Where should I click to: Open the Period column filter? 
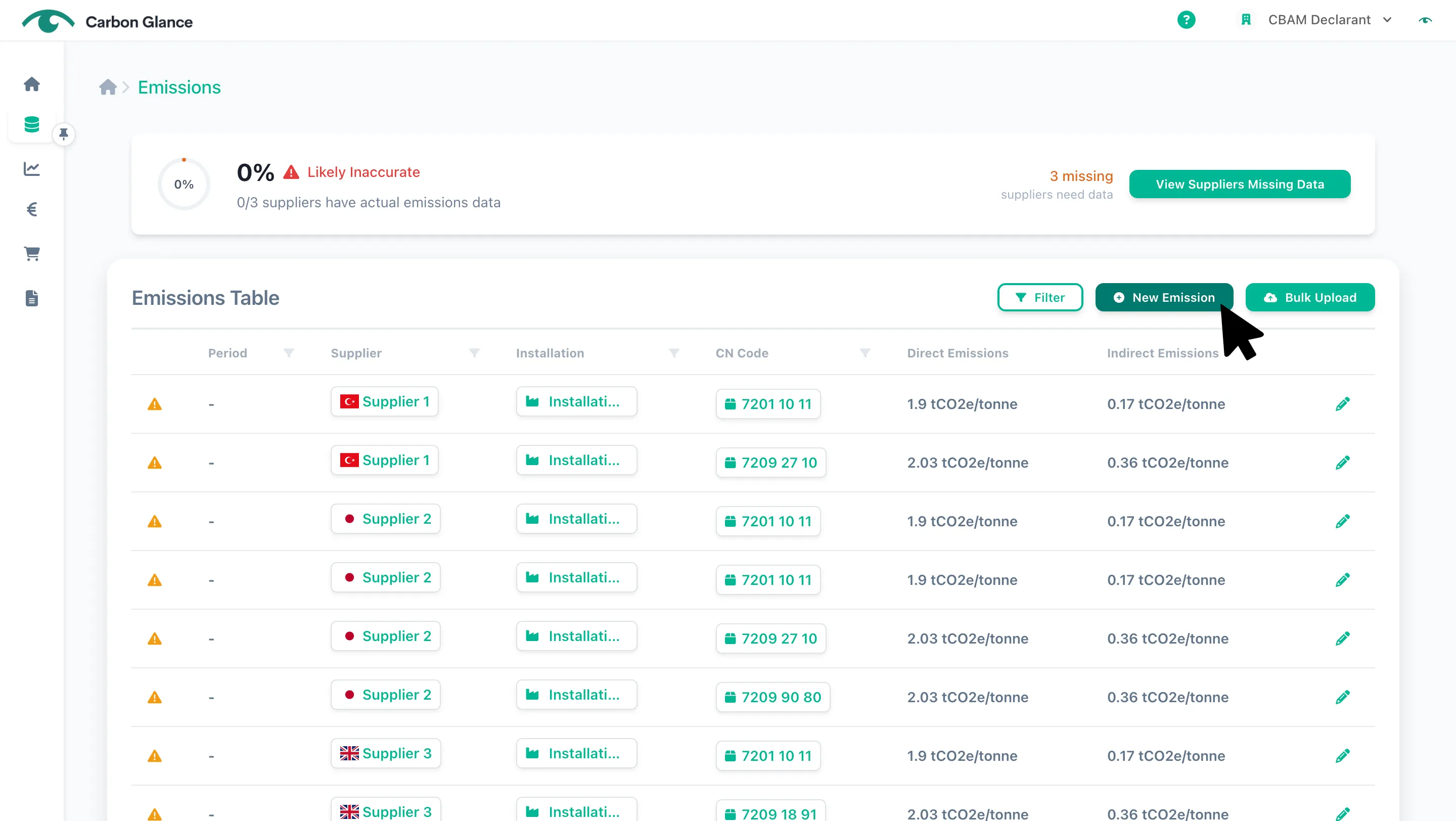[x=288, y=353]
